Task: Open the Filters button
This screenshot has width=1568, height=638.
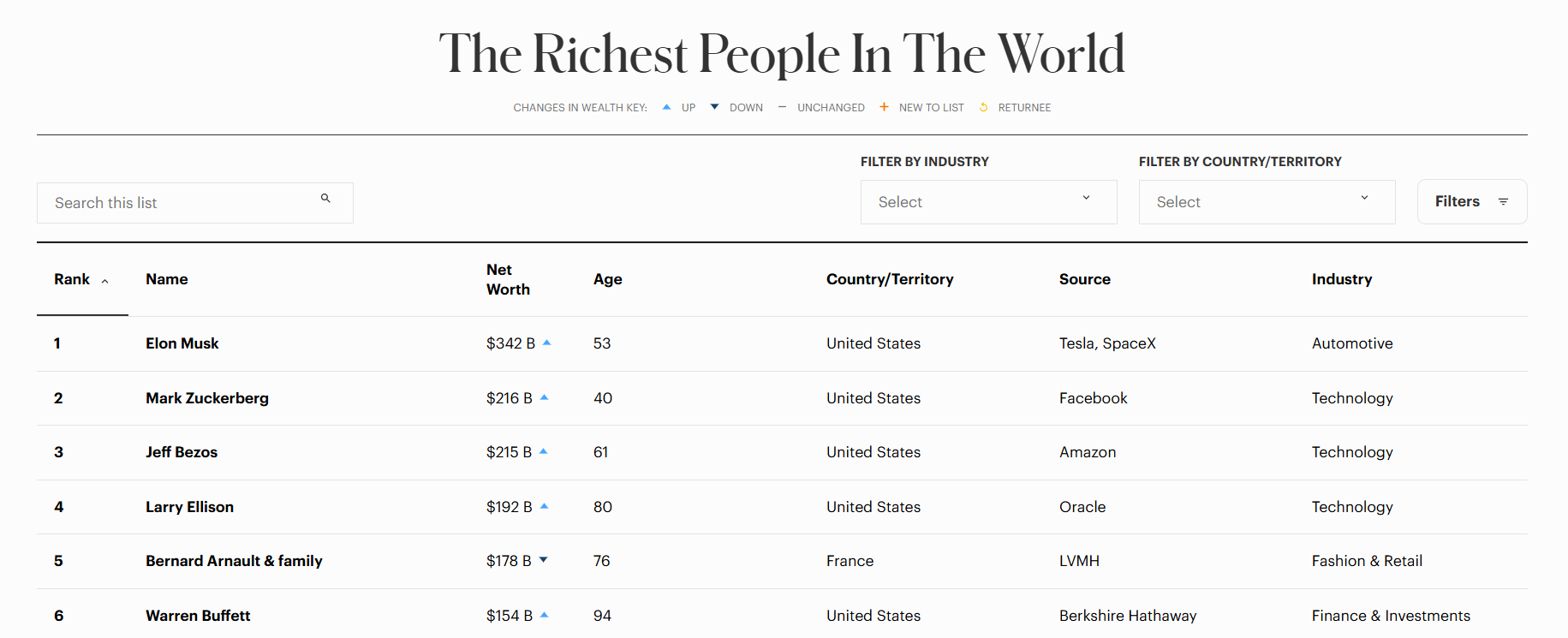Action: [x=1471, y=202]
